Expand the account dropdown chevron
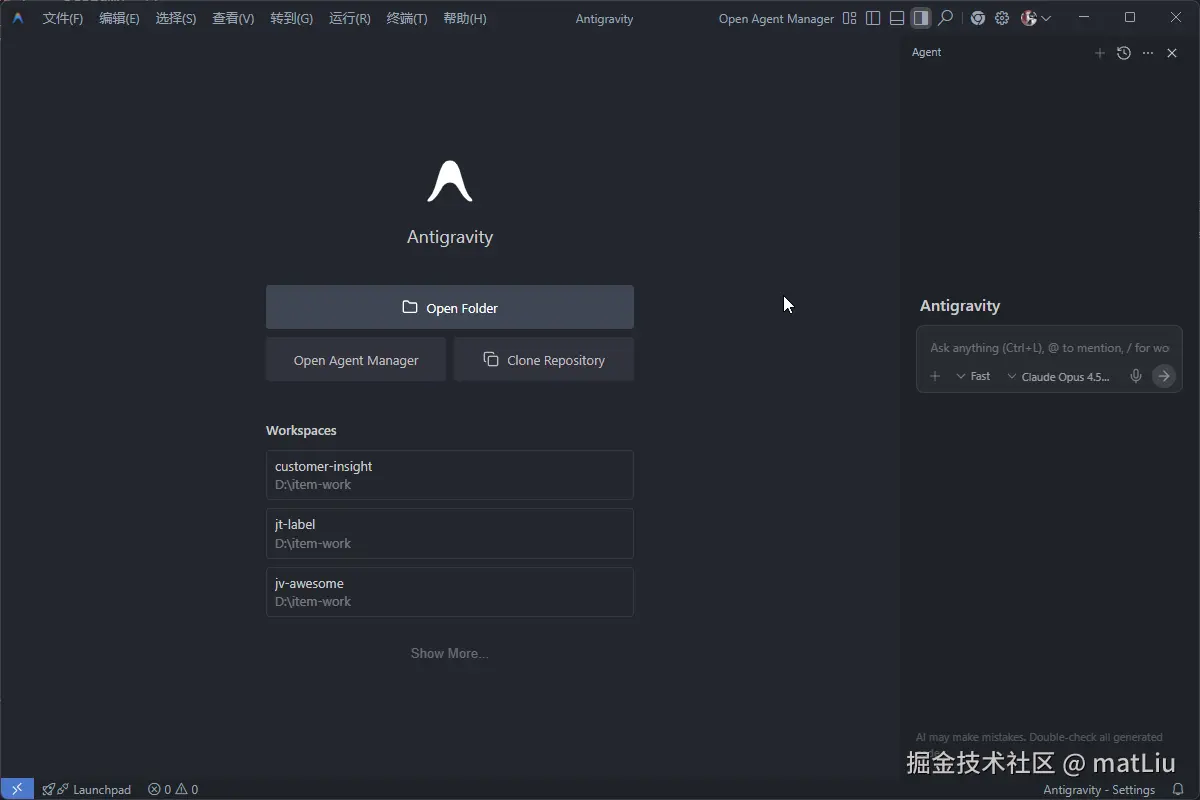This screenshot has width=1200, height=800. click(1046, 18)
